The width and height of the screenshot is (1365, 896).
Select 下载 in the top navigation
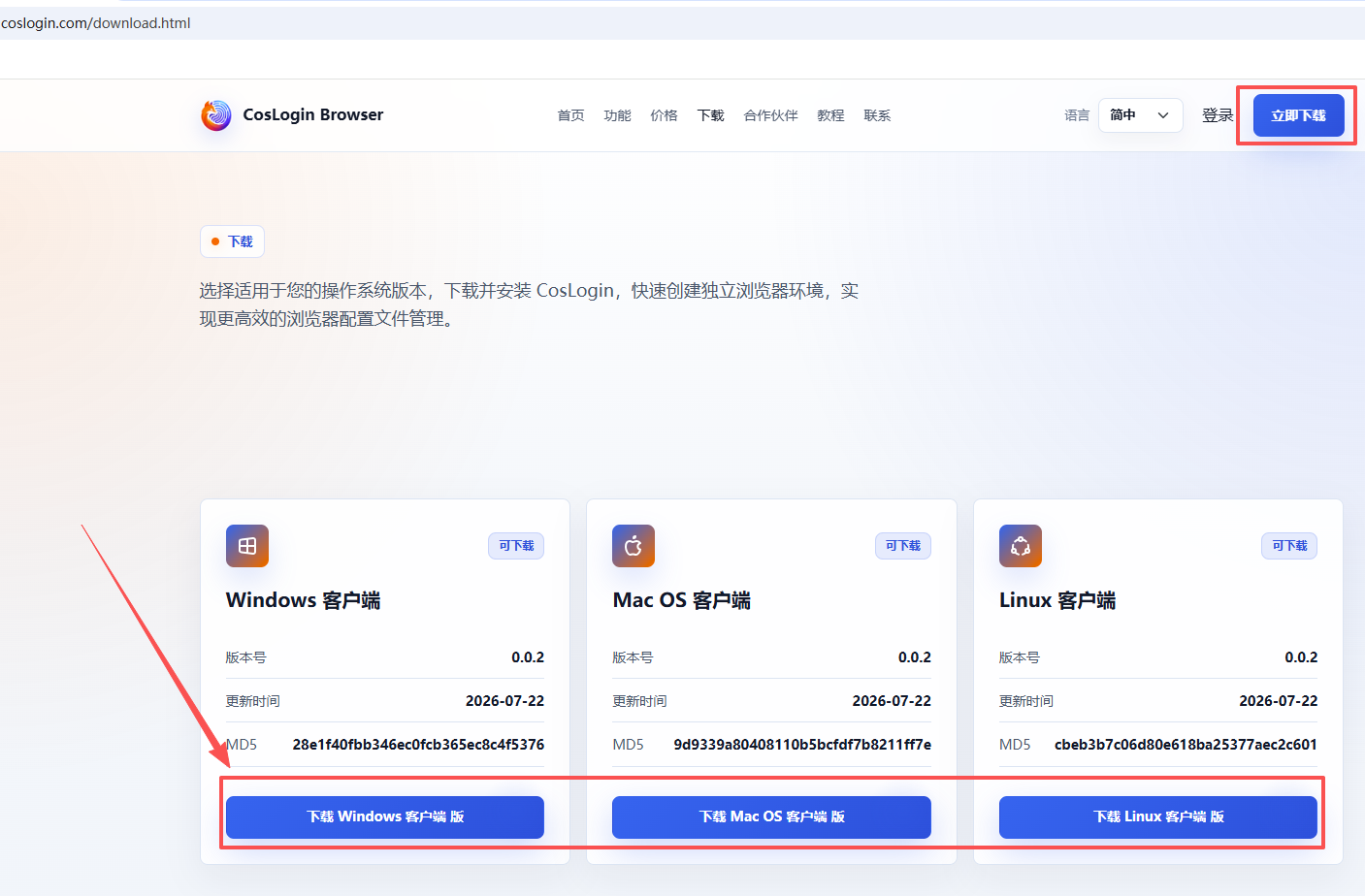[710, 115]
